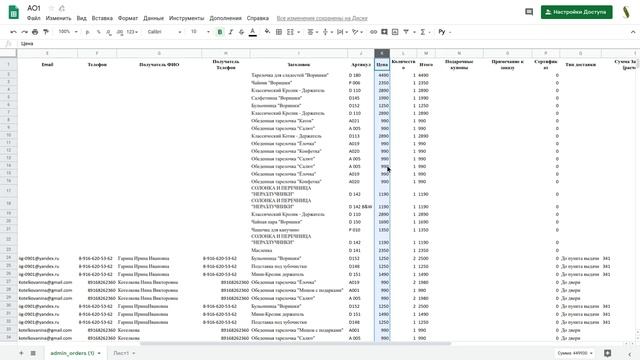640x360 pixels.
Task: Open the fill color picker
Action: pyautogui.click(x=267, y=32)
